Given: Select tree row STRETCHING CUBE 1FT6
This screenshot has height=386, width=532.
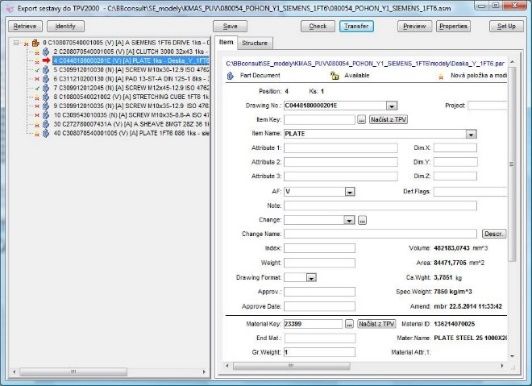Looking at the screenshot, I should click(131, 97).
